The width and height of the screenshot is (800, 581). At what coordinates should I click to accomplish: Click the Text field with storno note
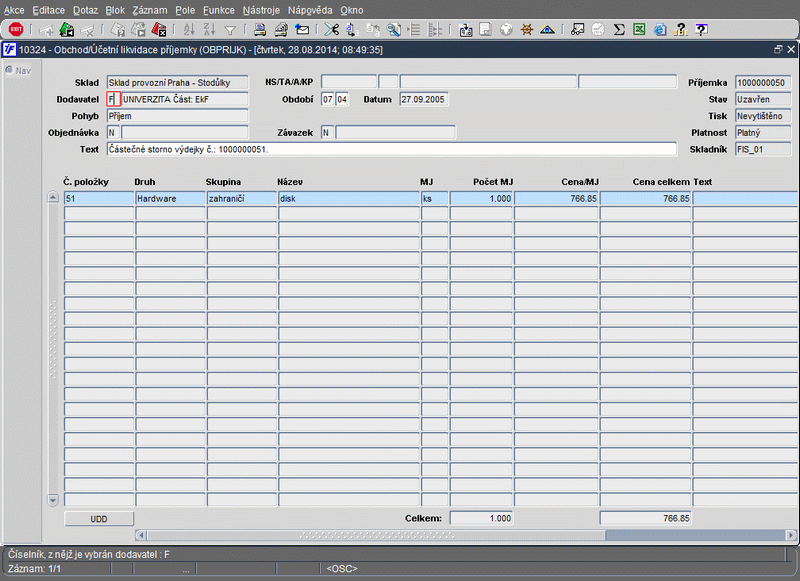[x=391, y=149]
